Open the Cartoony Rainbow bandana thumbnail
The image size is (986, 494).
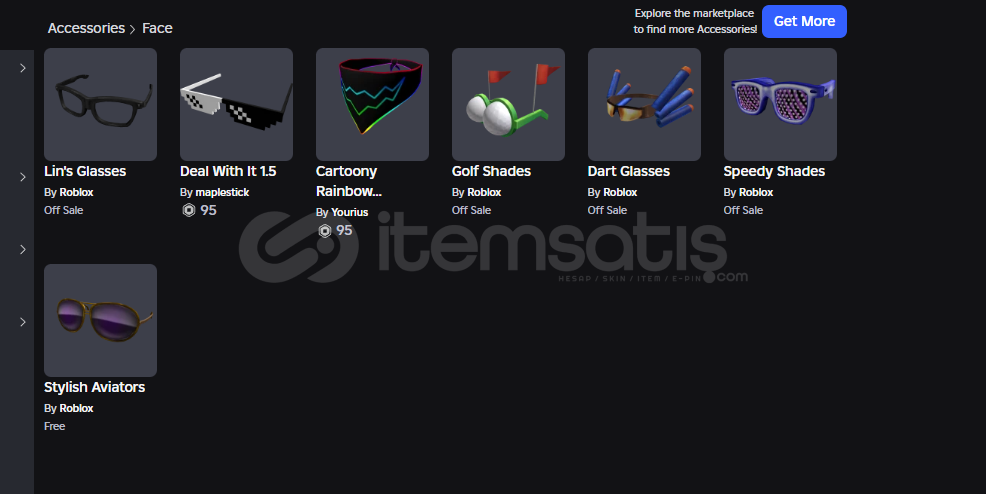point(372,104)
